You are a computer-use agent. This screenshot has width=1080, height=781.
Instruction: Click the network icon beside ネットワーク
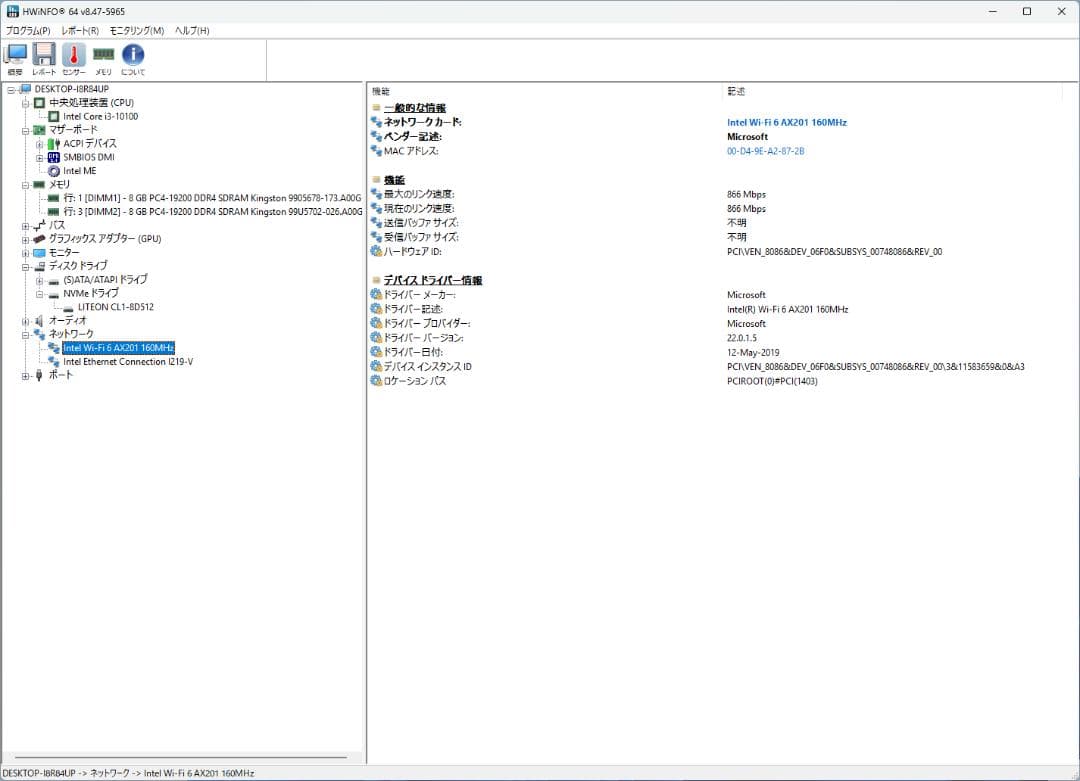[39, 334]
